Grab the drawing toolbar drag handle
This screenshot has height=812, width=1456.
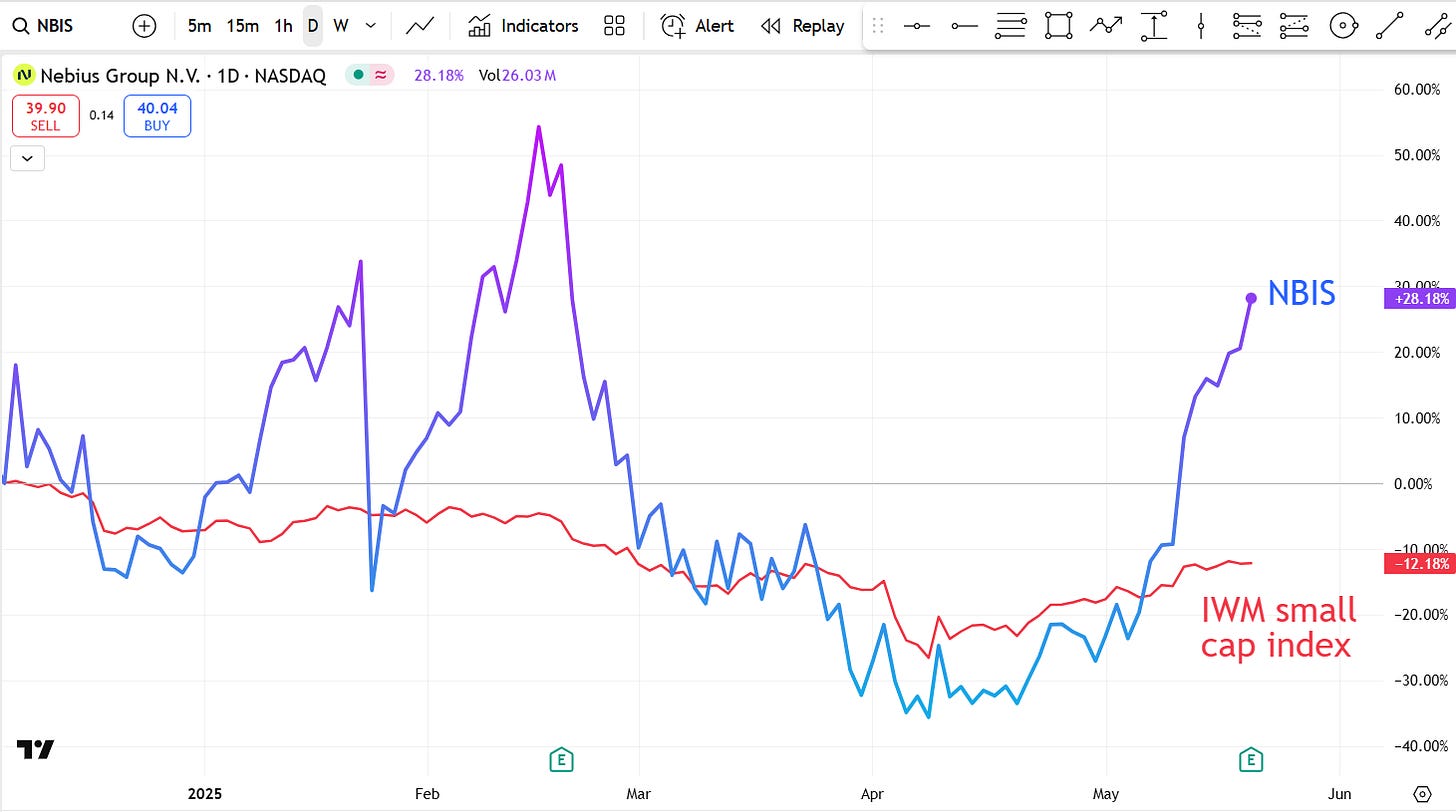pyautogui.click(x=879, y=26)
